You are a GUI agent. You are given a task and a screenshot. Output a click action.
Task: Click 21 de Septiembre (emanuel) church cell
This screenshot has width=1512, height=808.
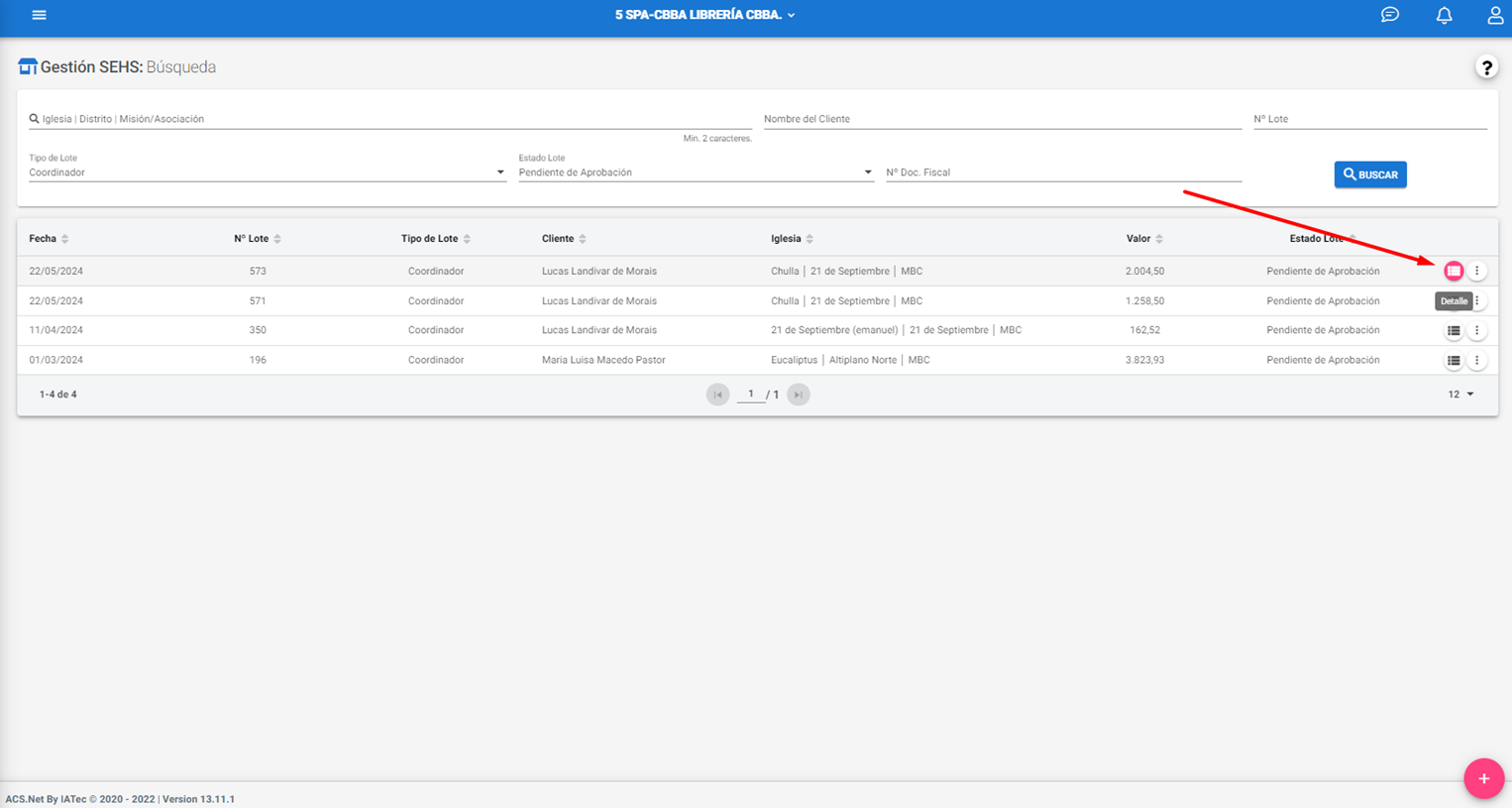tap(896, 330)
